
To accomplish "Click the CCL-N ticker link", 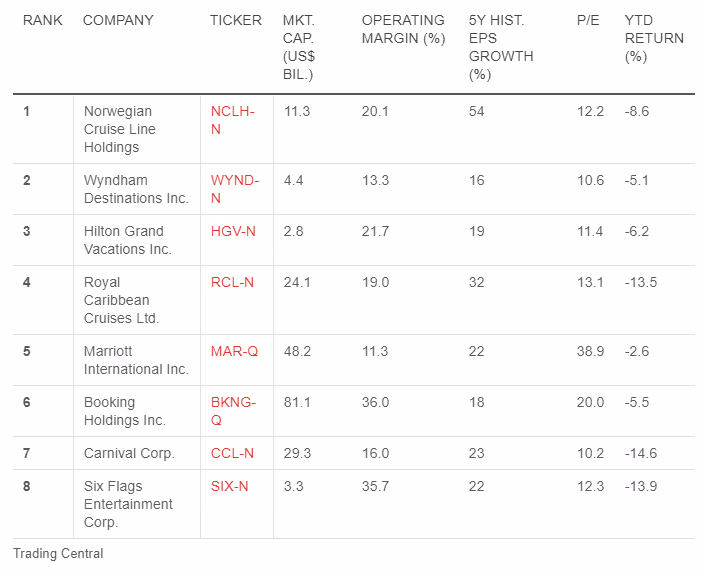I will (x=232, y=453).
